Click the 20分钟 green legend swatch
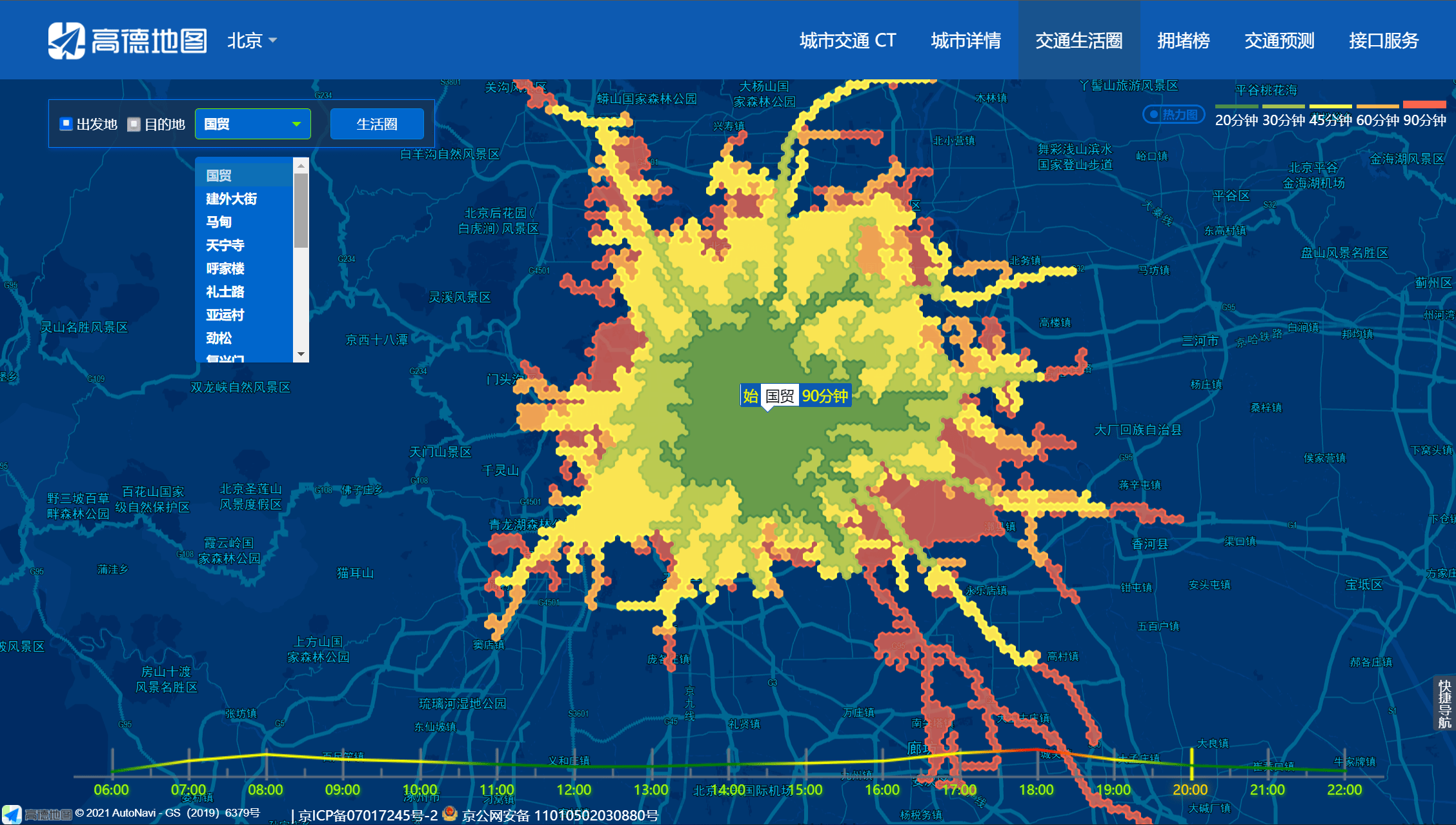Image resolution: width=1456 pixels, height=825 pixels. click(x=1237, y=106)
